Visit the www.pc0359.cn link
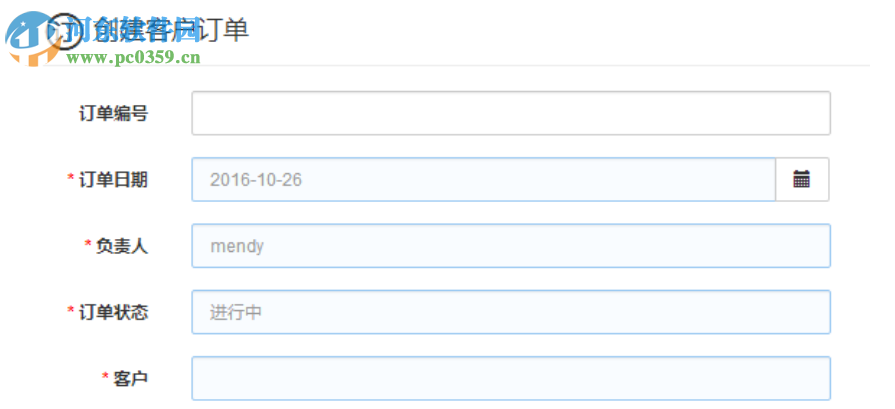This screenshot has height=409, width=895. point(134,58)
